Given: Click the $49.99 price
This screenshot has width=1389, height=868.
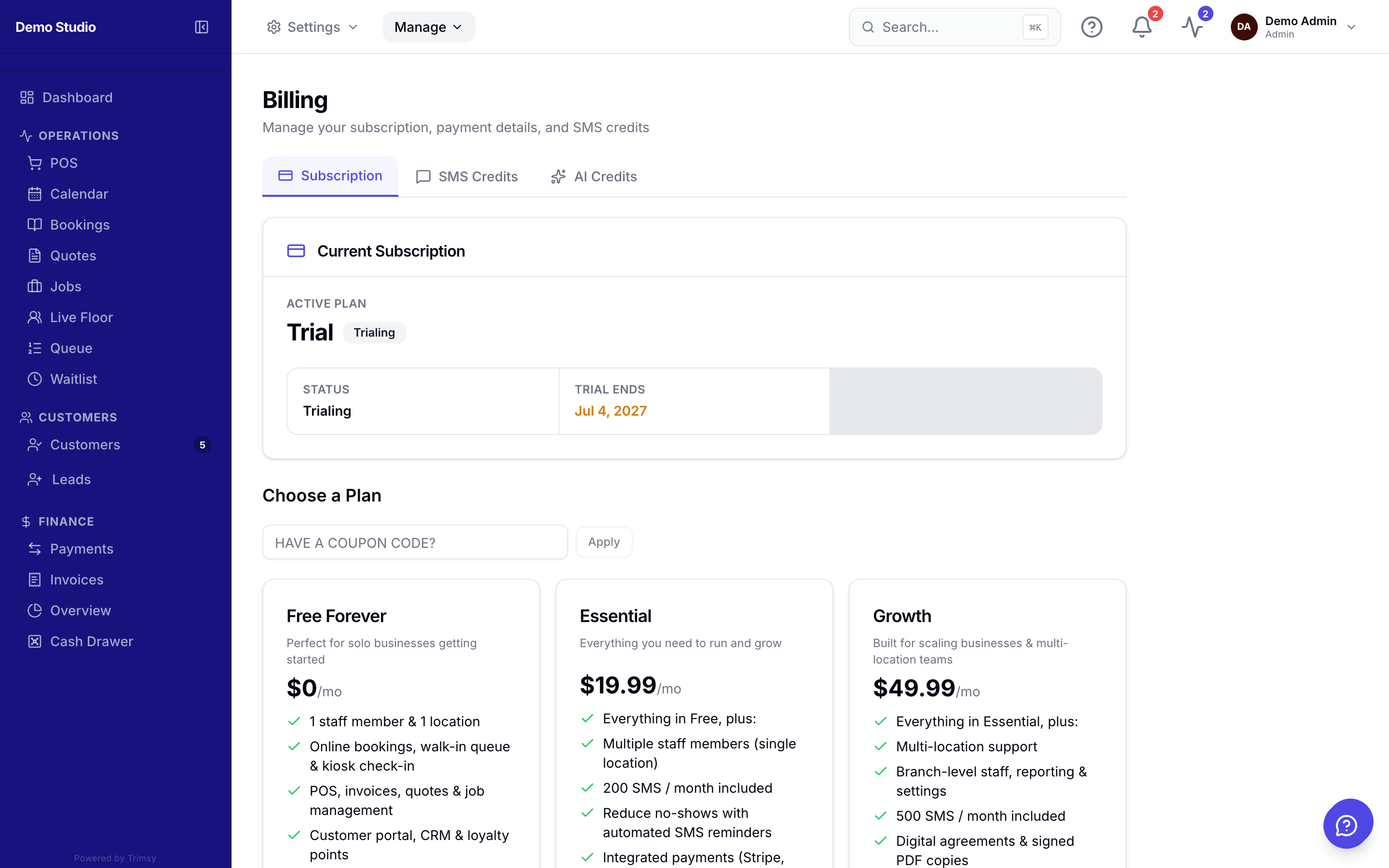Looking at the screenshot, I should coord(914,688).
